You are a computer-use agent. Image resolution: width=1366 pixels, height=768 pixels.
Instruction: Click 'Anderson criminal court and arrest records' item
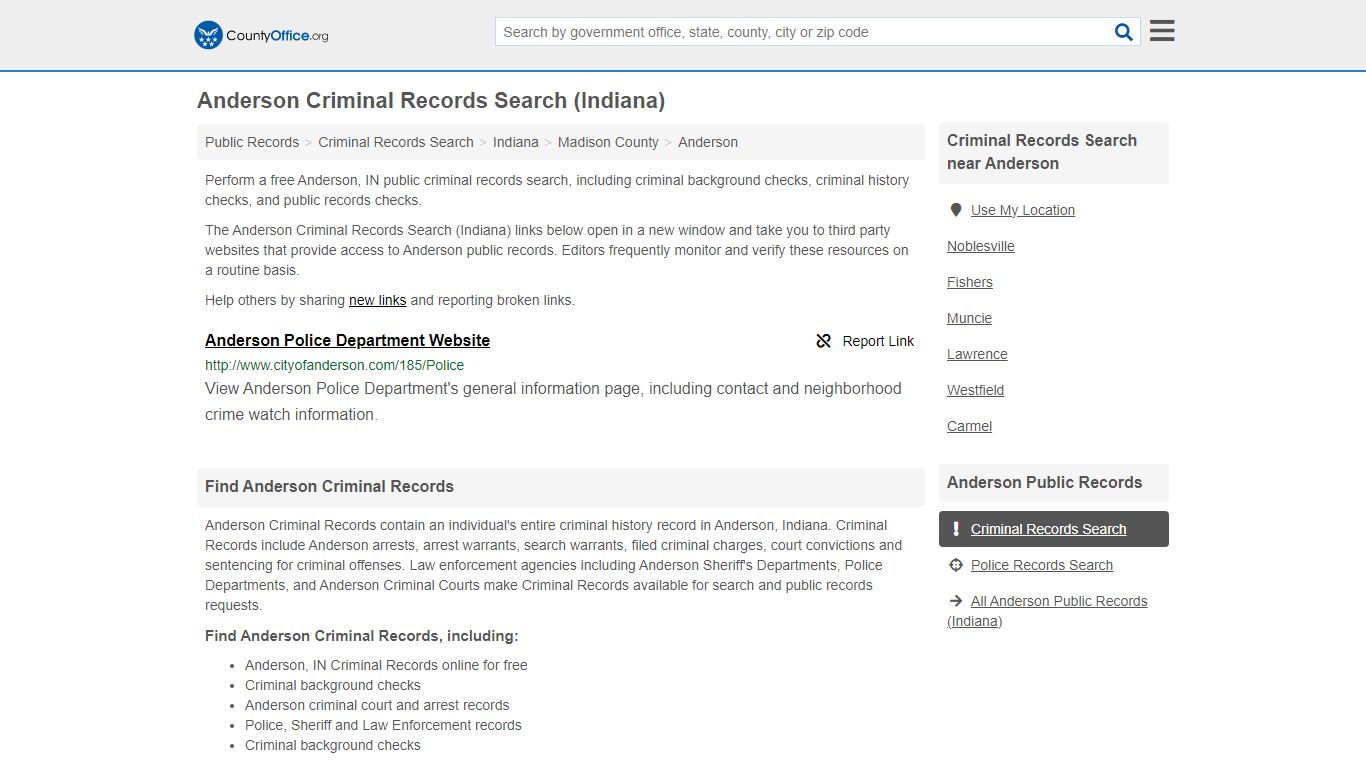point(377,705)
